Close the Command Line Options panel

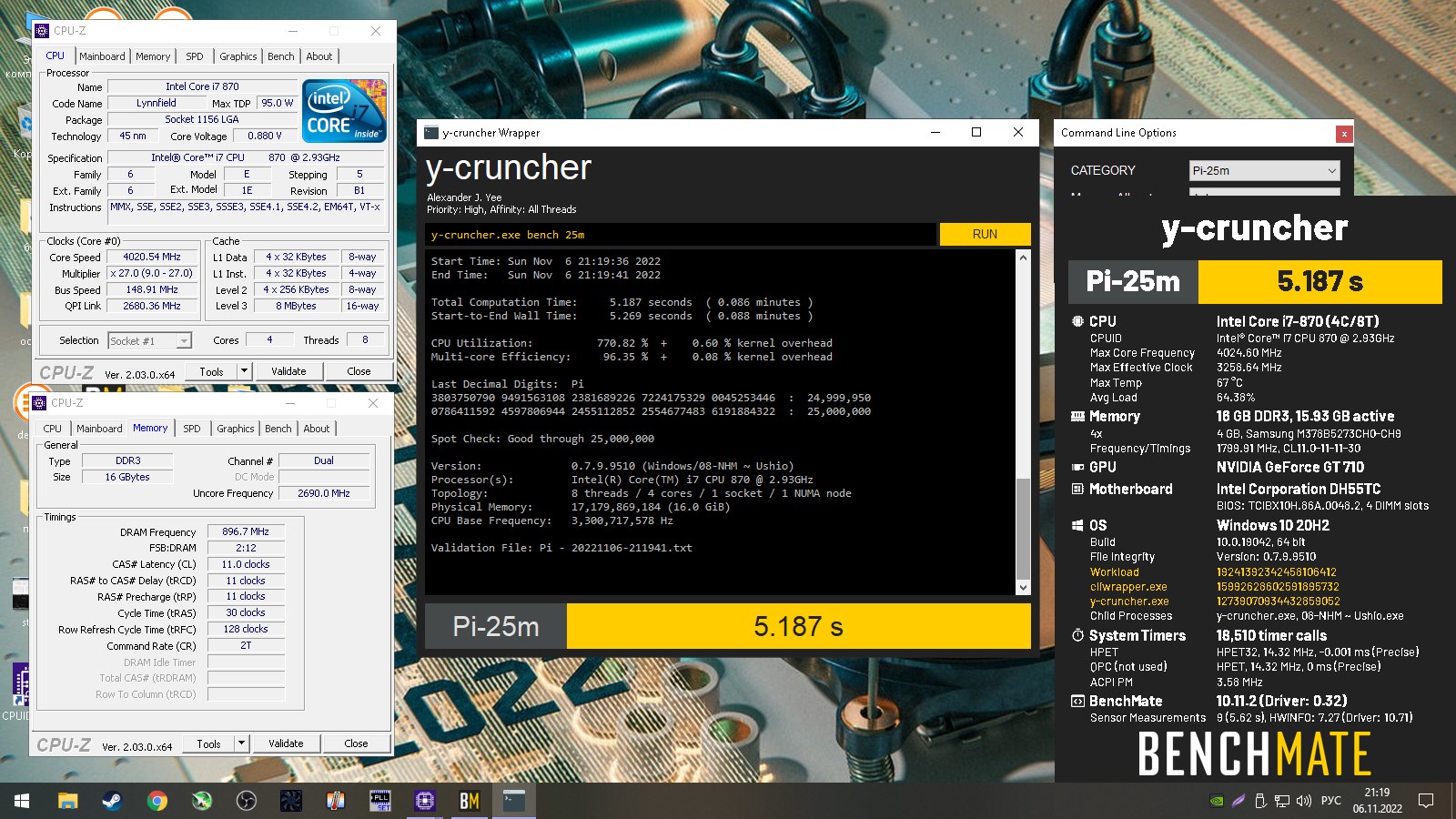1344,134
